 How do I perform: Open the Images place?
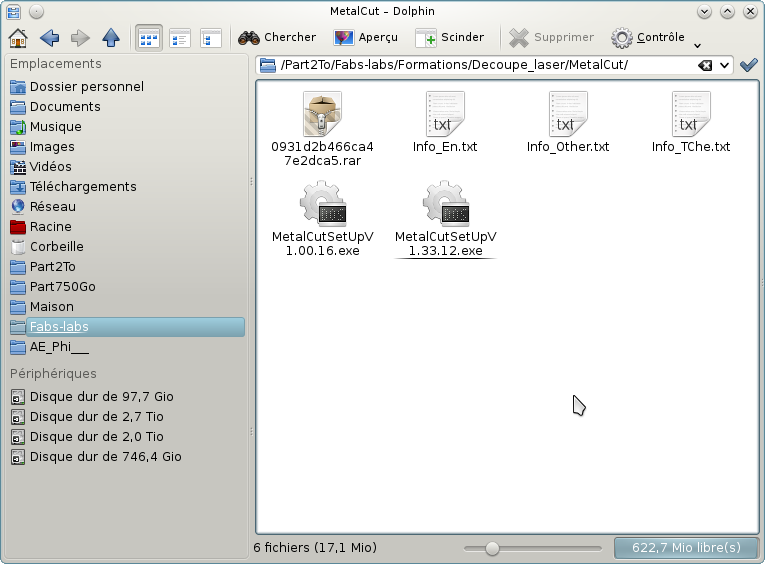[x=127, y=147]
